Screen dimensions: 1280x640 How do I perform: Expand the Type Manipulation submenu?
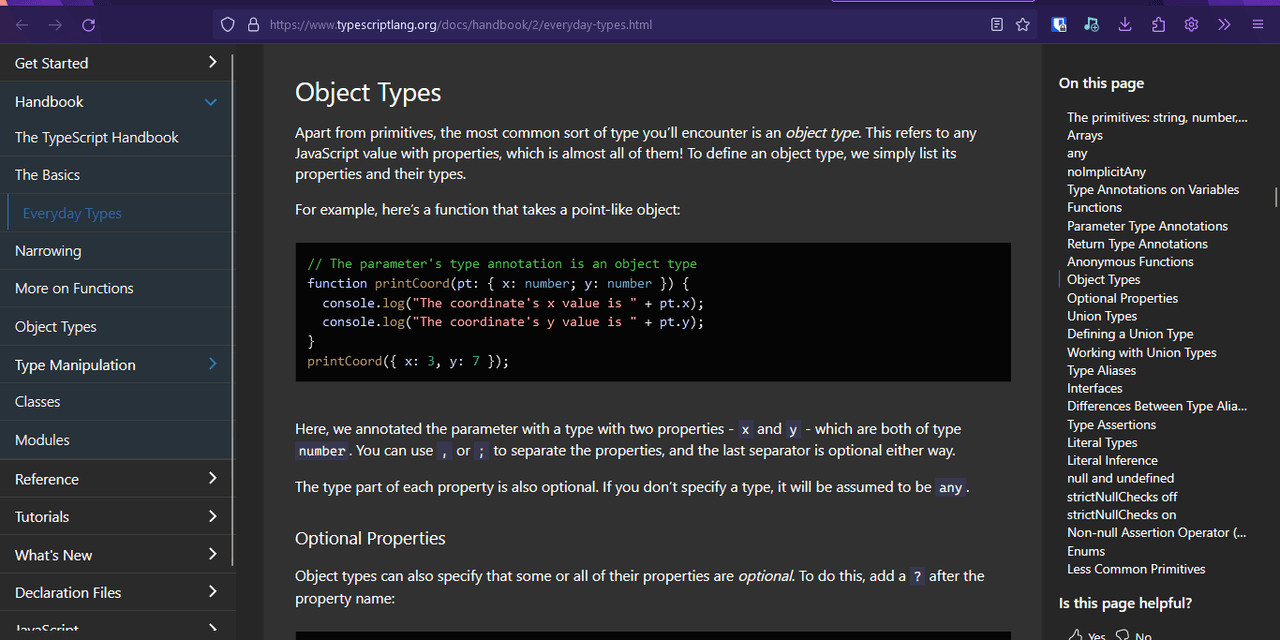pyautogui.click(x=212, y=365)
